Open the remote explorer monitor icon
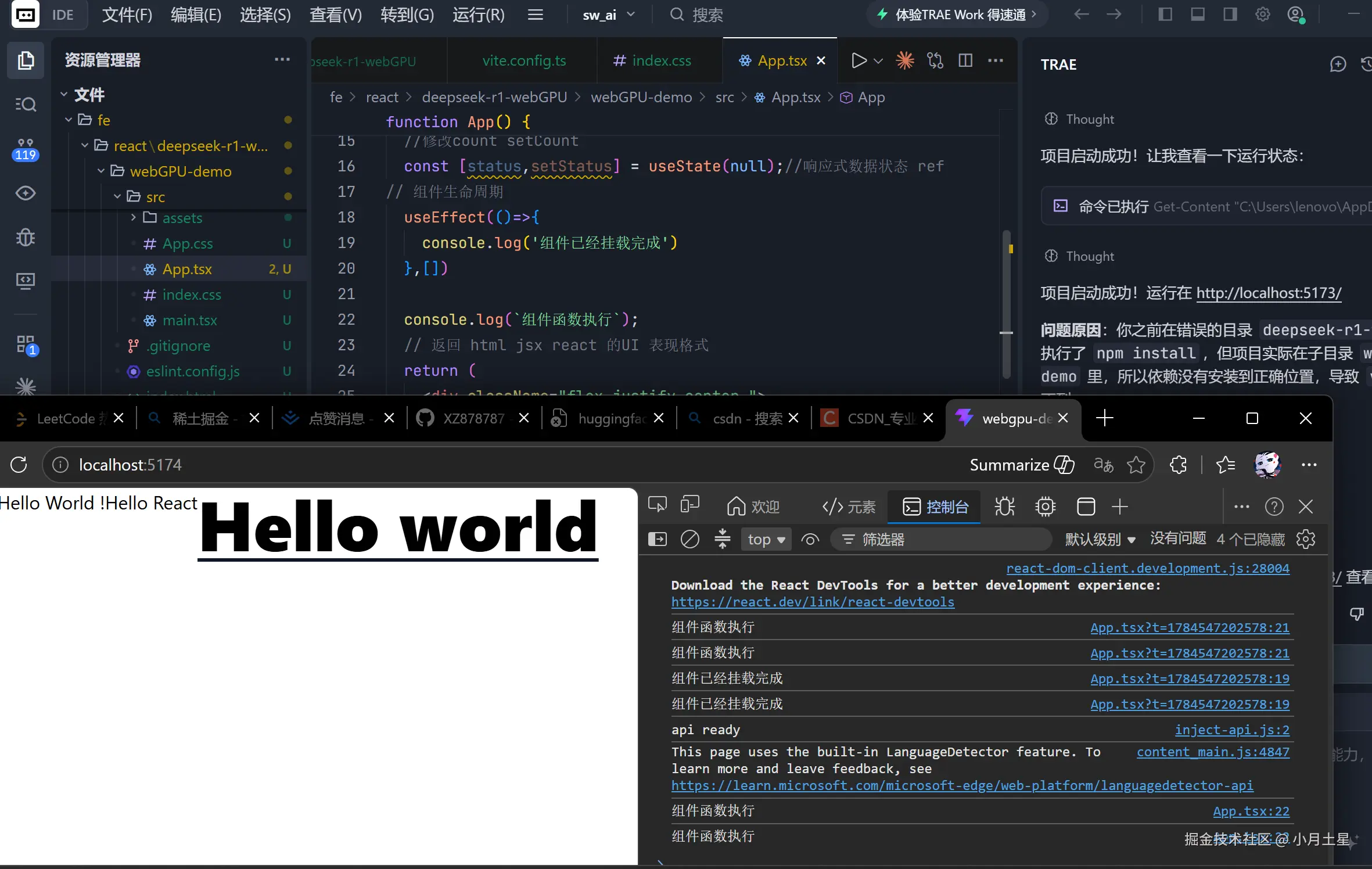The height and width of the screenshot is (869, 1372). point(26,281)
